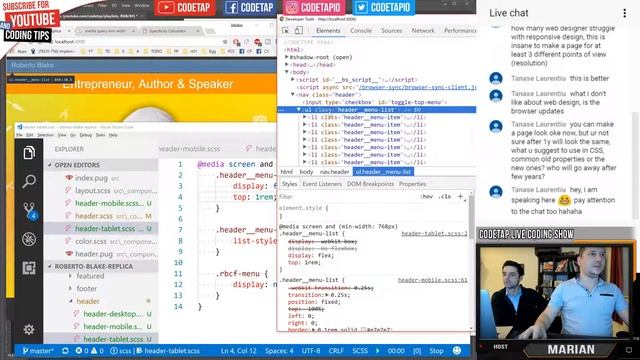This screenshot has width=640, height=360.
Task: Click the master branch indicator in status bar
Action: pyautogui.click(x=38, y=351)
